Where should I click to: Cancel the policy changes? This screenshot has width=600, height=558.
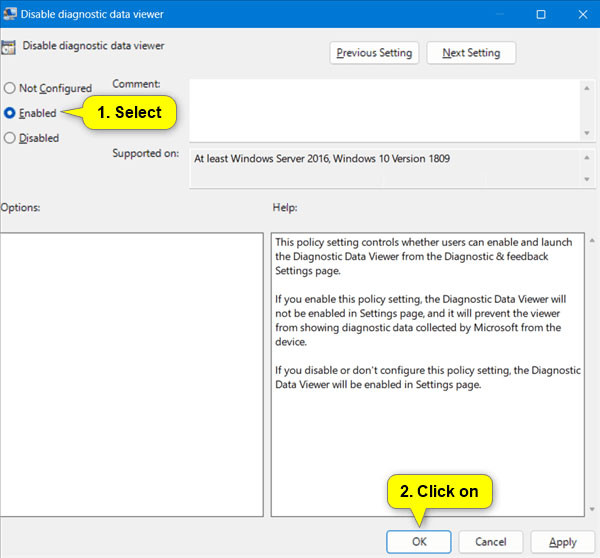point(490,541)
